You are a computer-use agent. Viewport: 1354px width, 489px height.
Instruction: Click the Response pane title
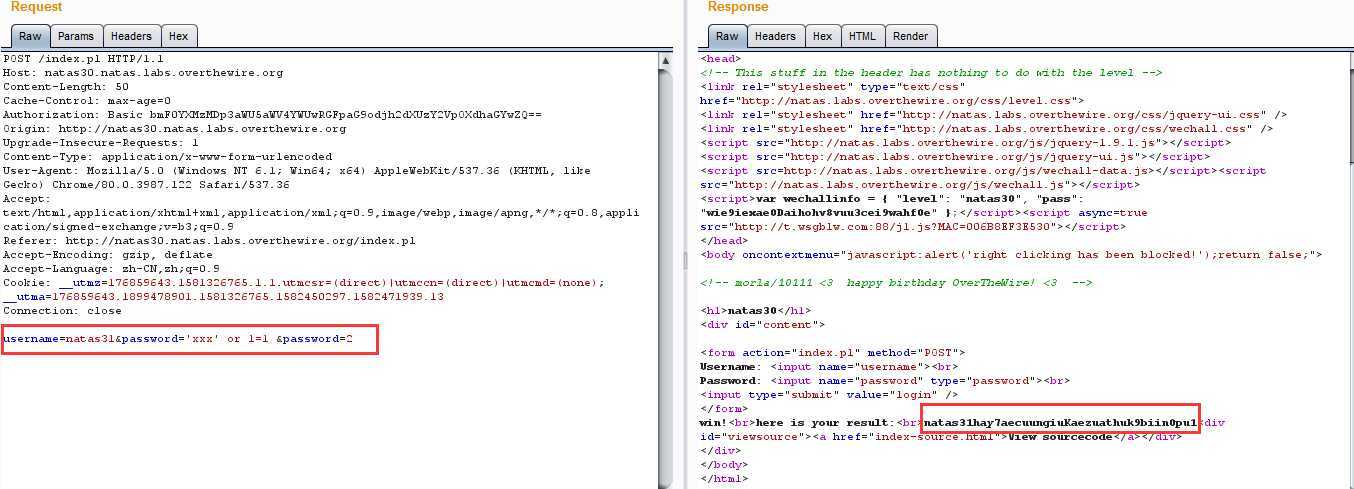[x=738, y=7]
